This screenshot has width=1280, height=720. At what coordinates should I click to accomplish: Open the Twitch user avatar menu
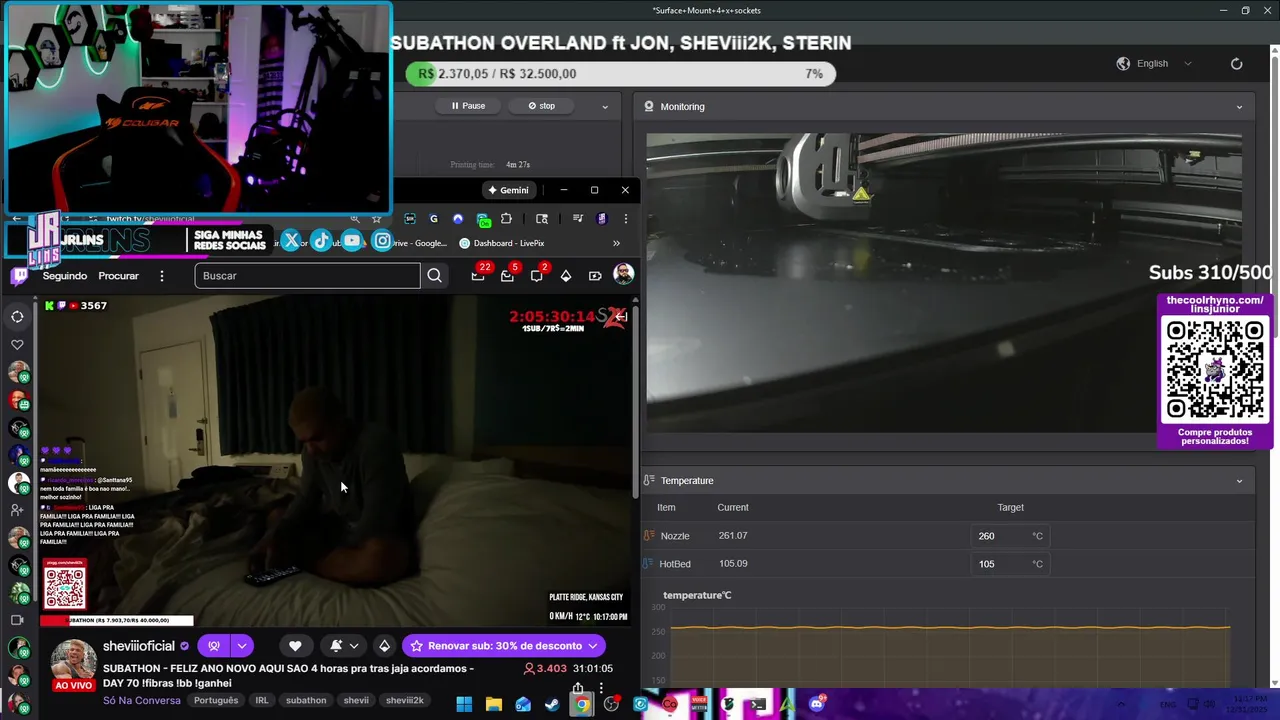pyautogui.click(x=623, y=275)
